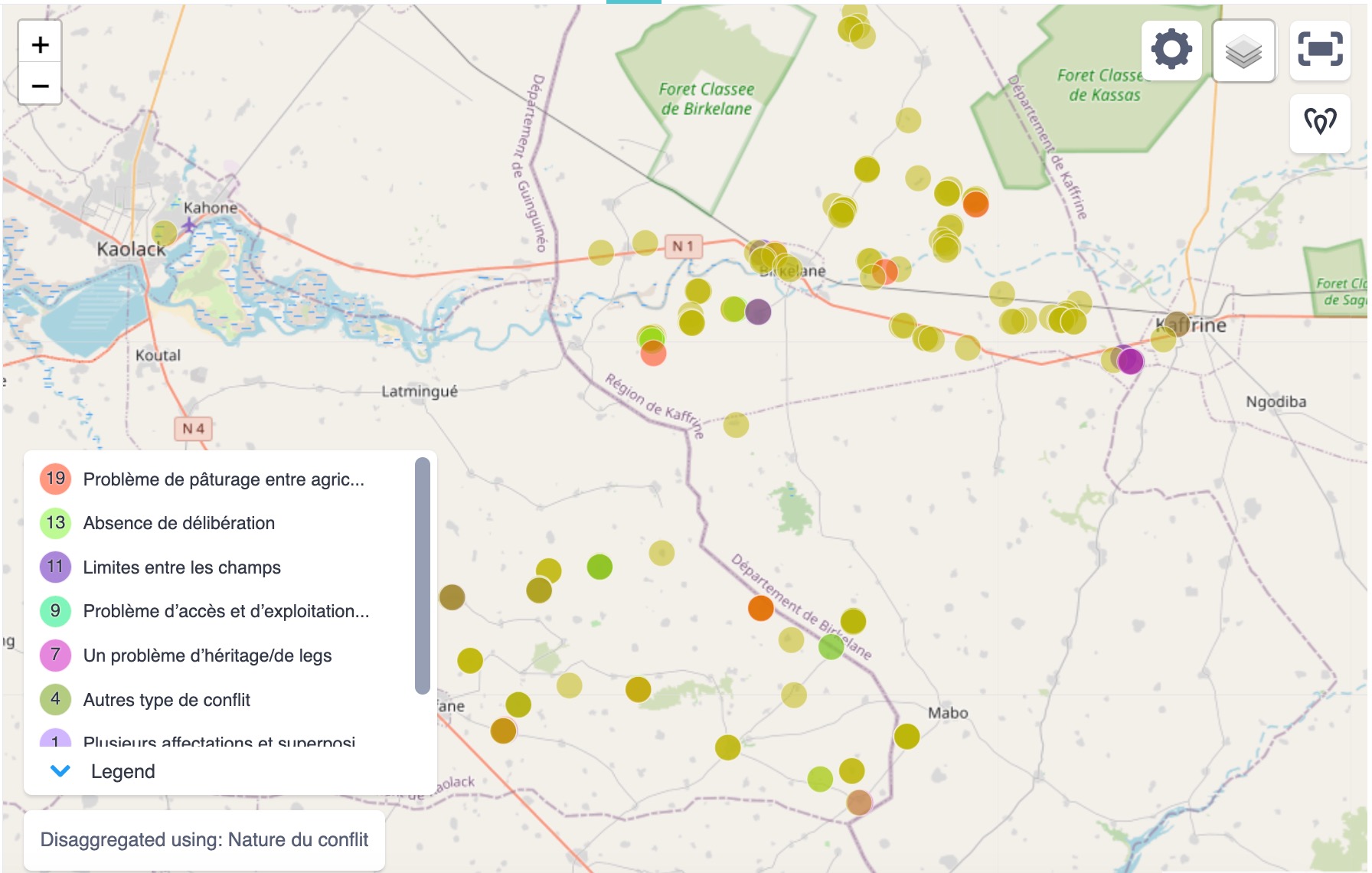Toggle 'Problème de pâturage' legend entry
Screen dimensions: 1372x873
click(223, 479)
